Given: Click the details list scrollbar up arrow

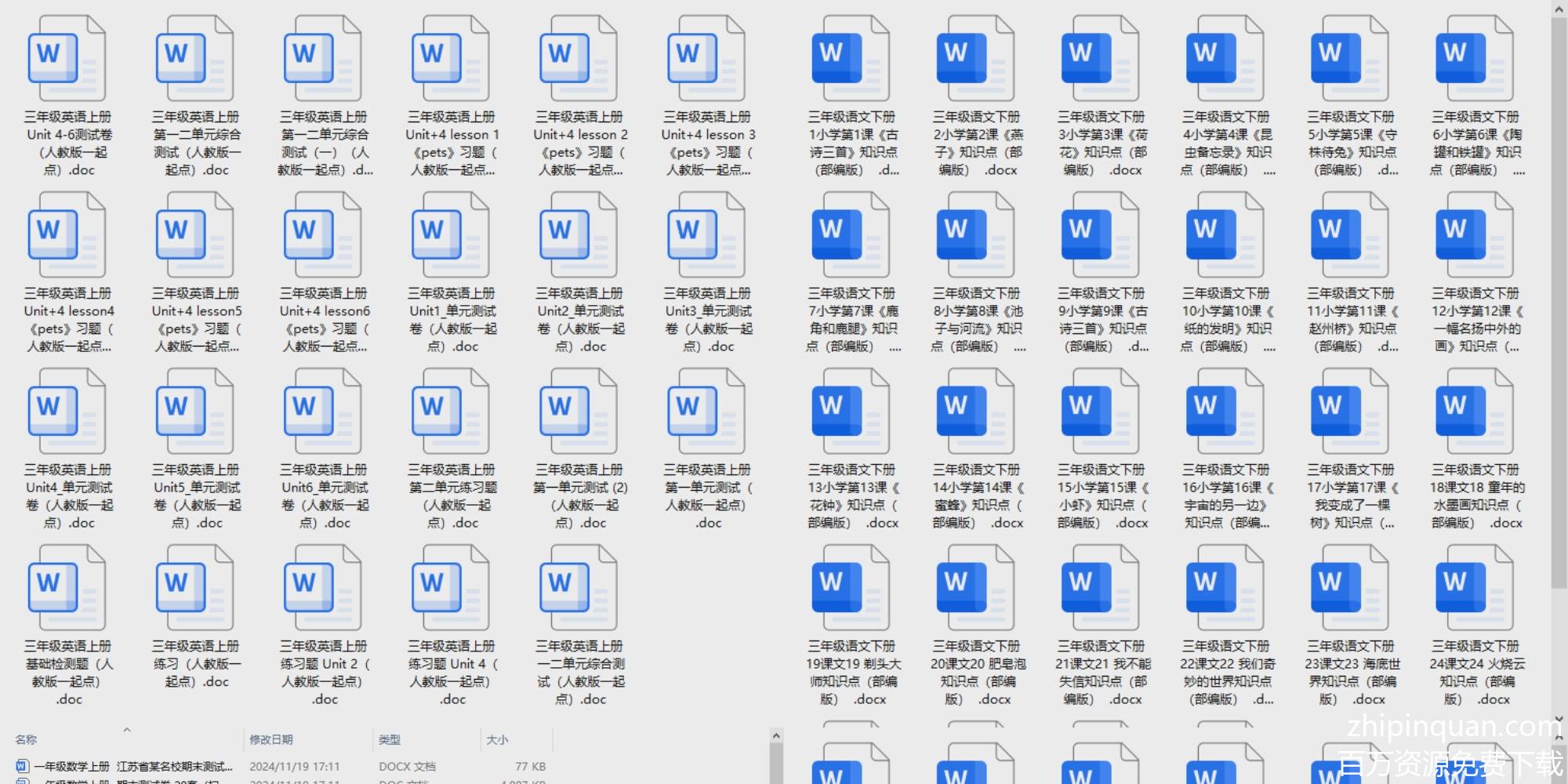Looking at the screenshot, I should tap(776, 736).
